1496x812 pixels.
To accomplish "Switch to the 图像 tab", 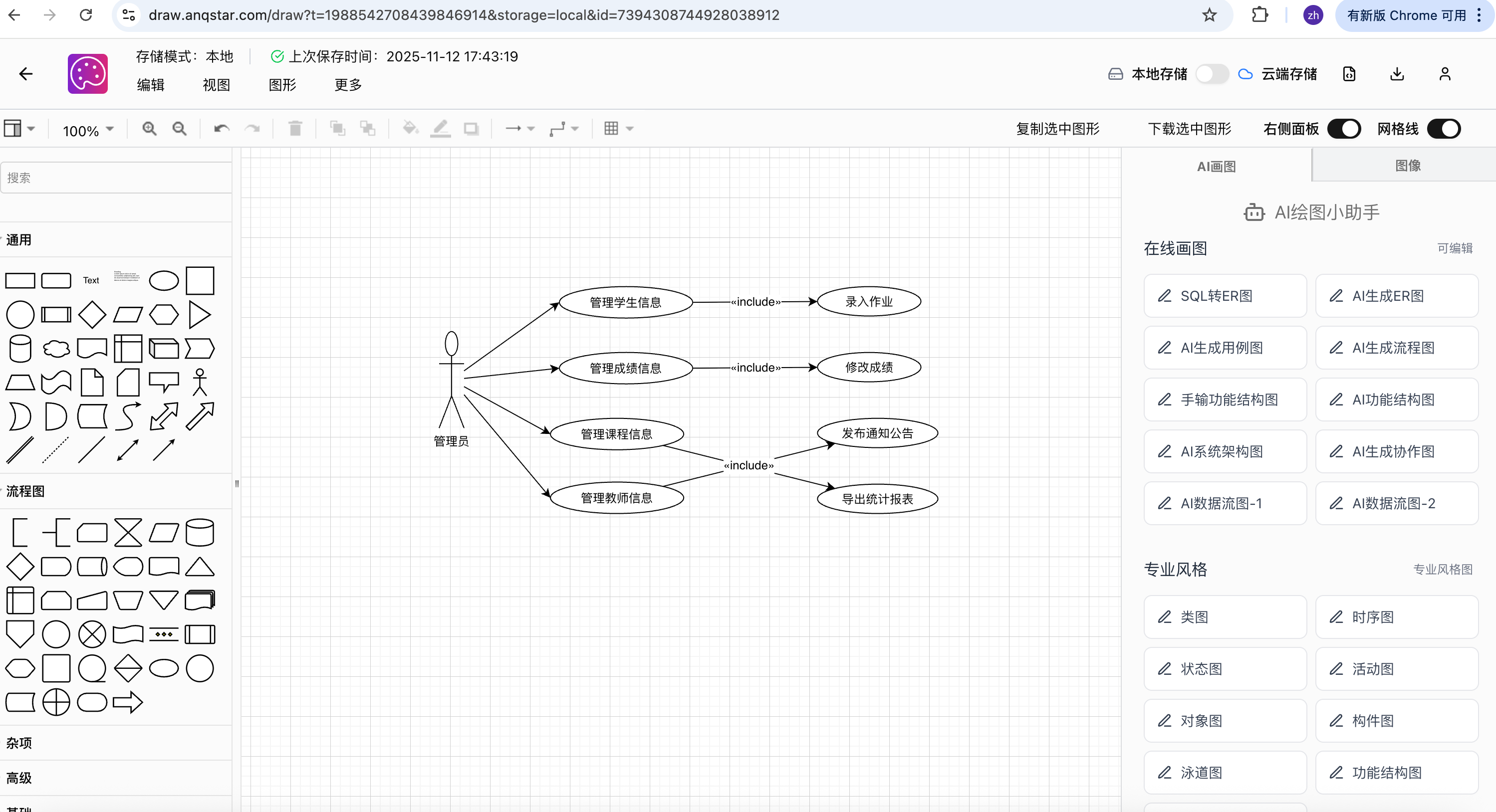I will pos(1407,166).
